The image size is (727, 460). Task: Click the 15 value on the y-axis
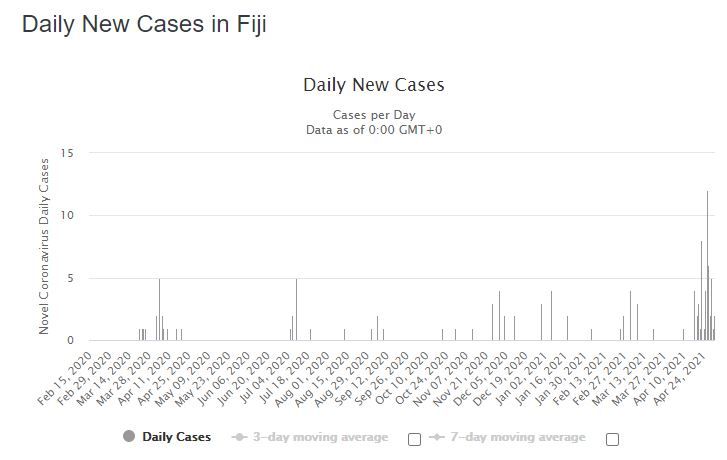coord(68,153)
